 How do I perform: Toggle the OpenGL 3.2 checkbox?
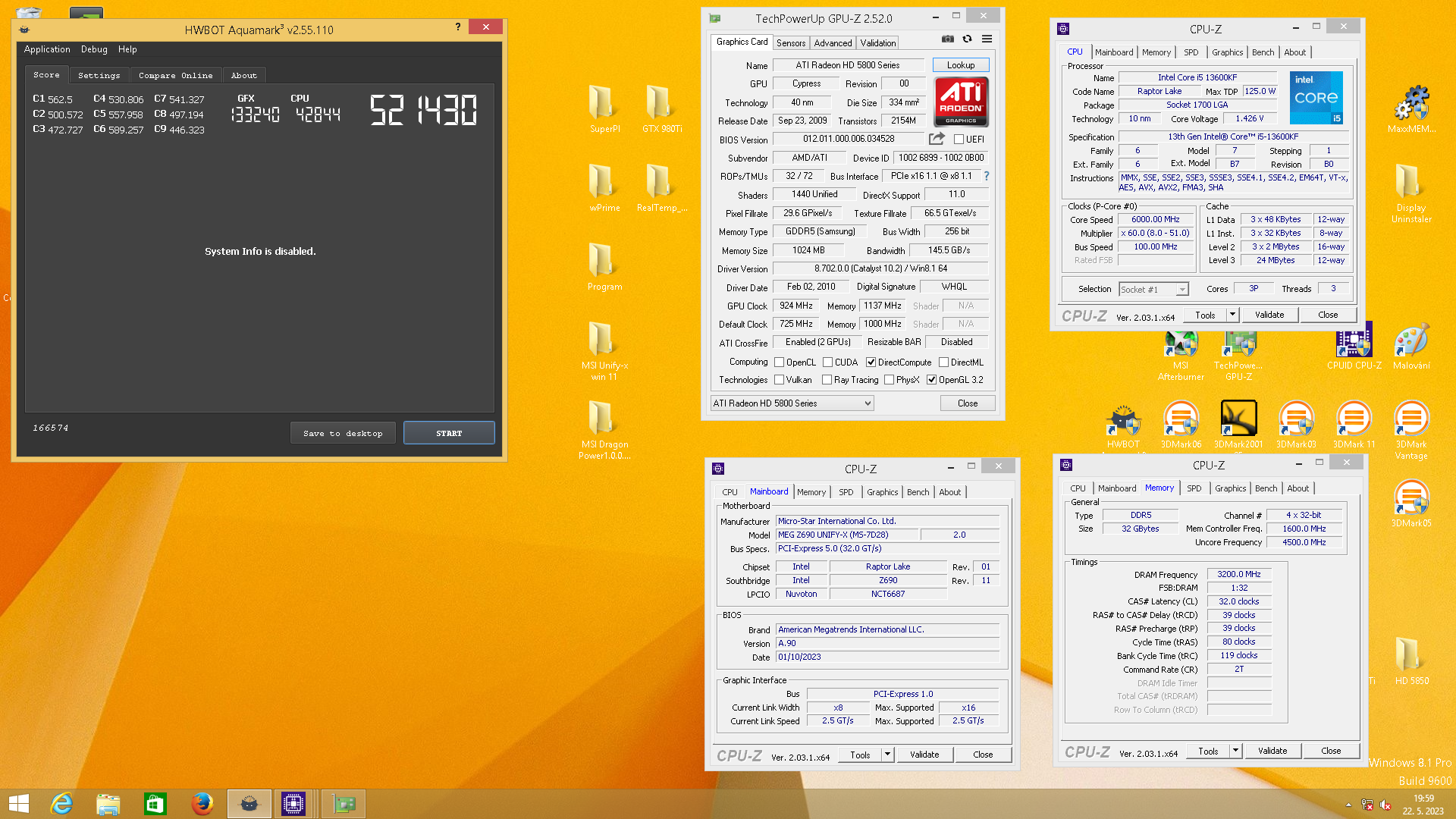(x=931, y=380)
